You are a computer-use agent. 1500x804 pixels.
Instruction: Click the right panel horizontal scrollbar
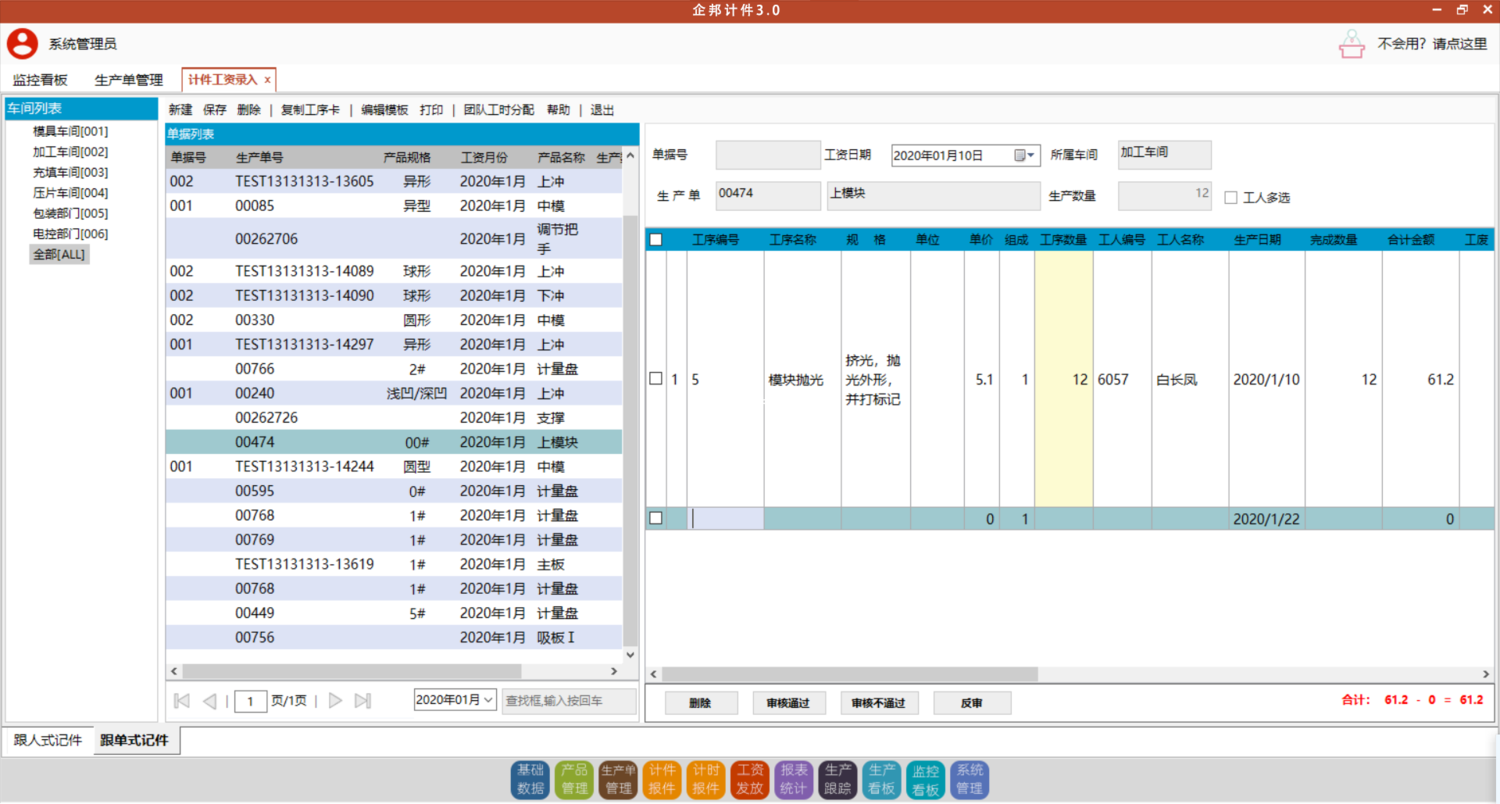[x=850, y=674]
